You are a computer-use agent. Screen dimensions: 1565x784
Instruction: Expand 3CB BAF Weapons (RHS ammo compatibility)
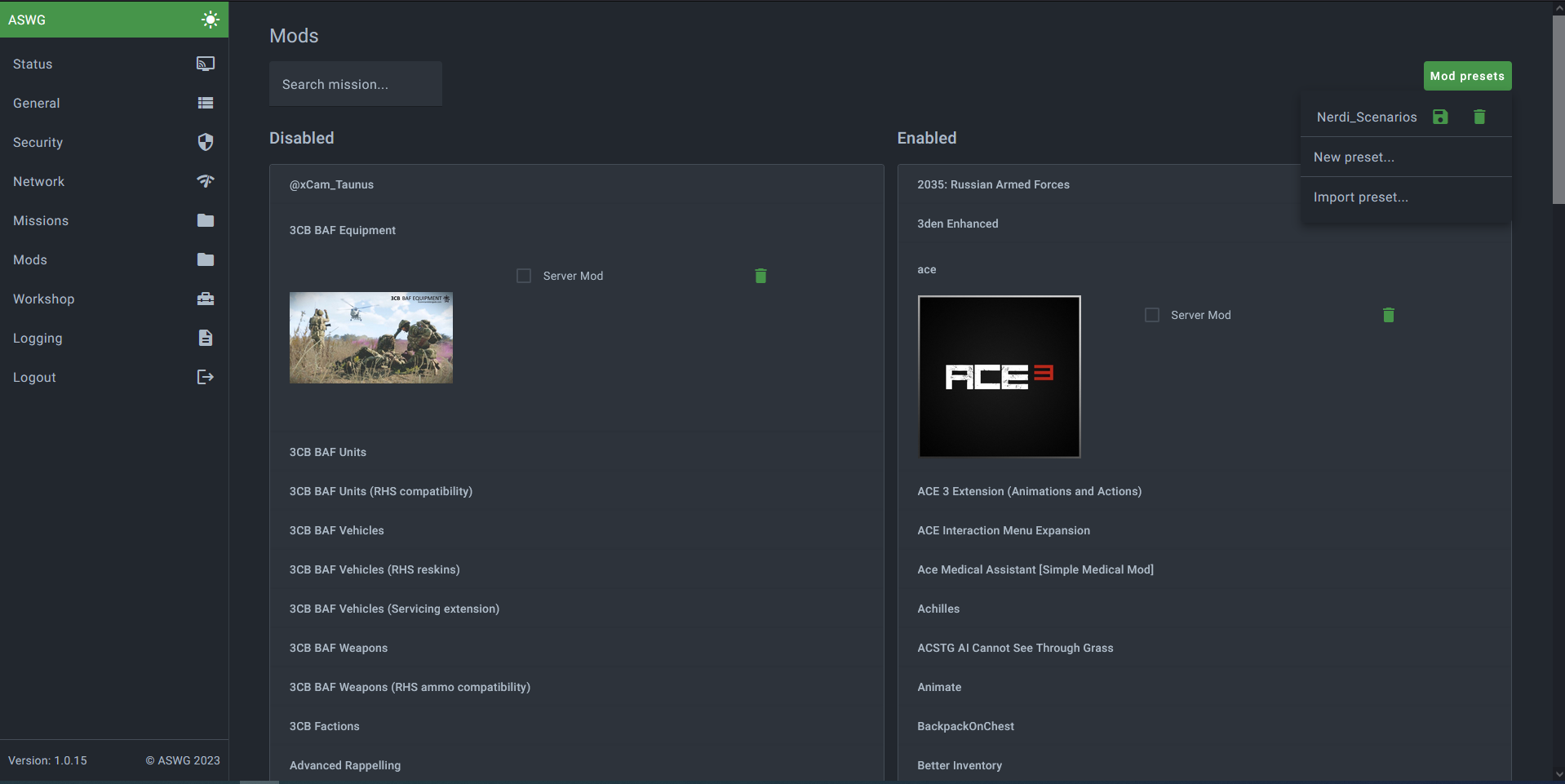click(x=577, y=687)
